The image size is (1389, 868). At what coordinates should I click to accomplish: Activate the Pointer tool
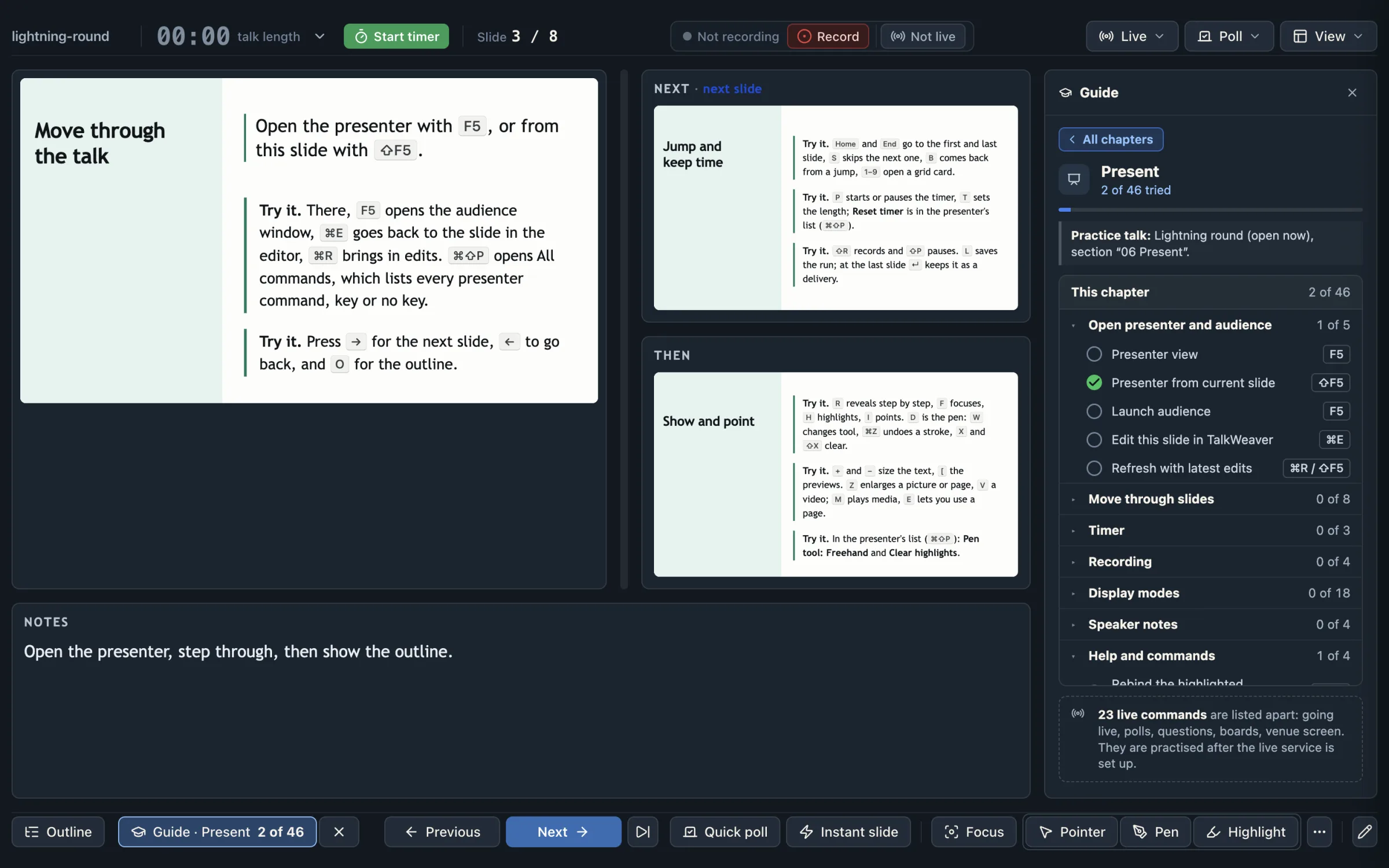tap(1072, 832)
